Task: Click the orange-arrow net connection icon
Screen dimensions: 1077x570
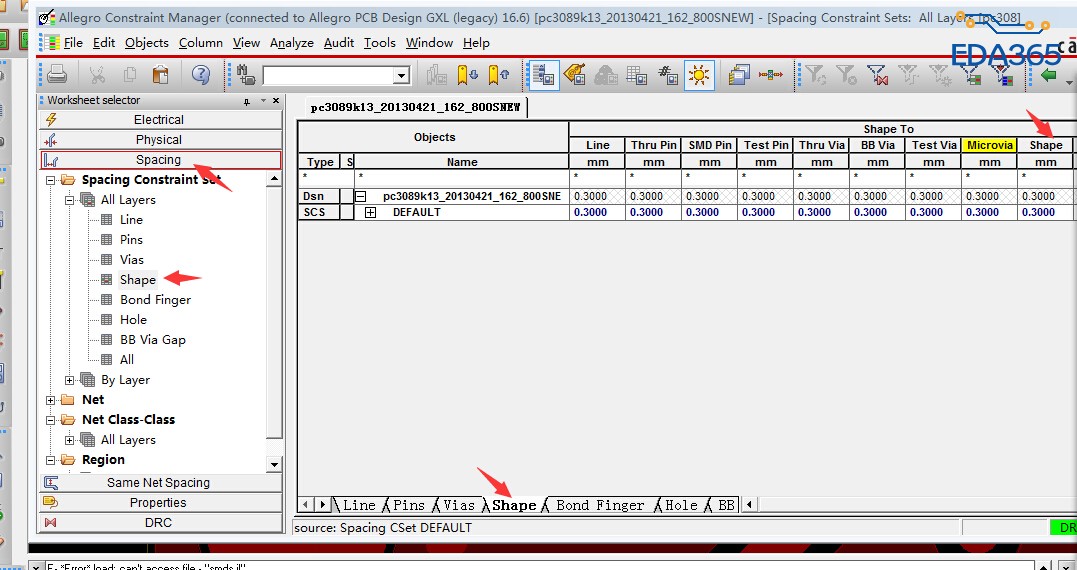Action: 771,74
